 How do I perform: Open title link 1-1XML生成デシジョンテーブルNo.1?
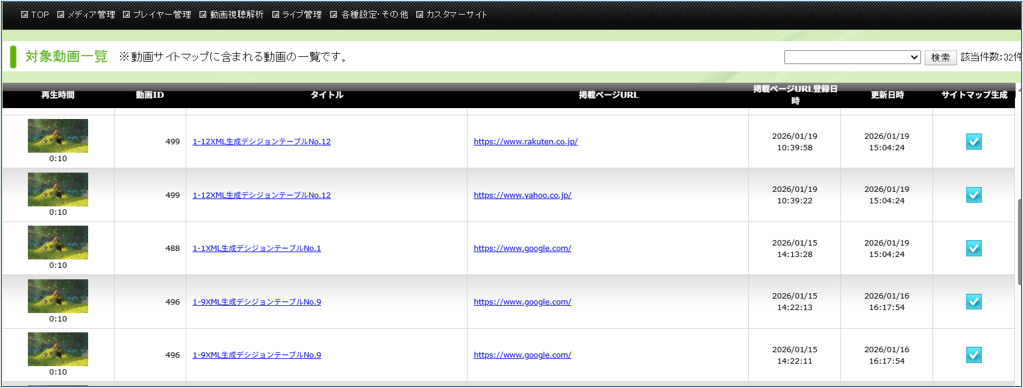pos(257,248)
